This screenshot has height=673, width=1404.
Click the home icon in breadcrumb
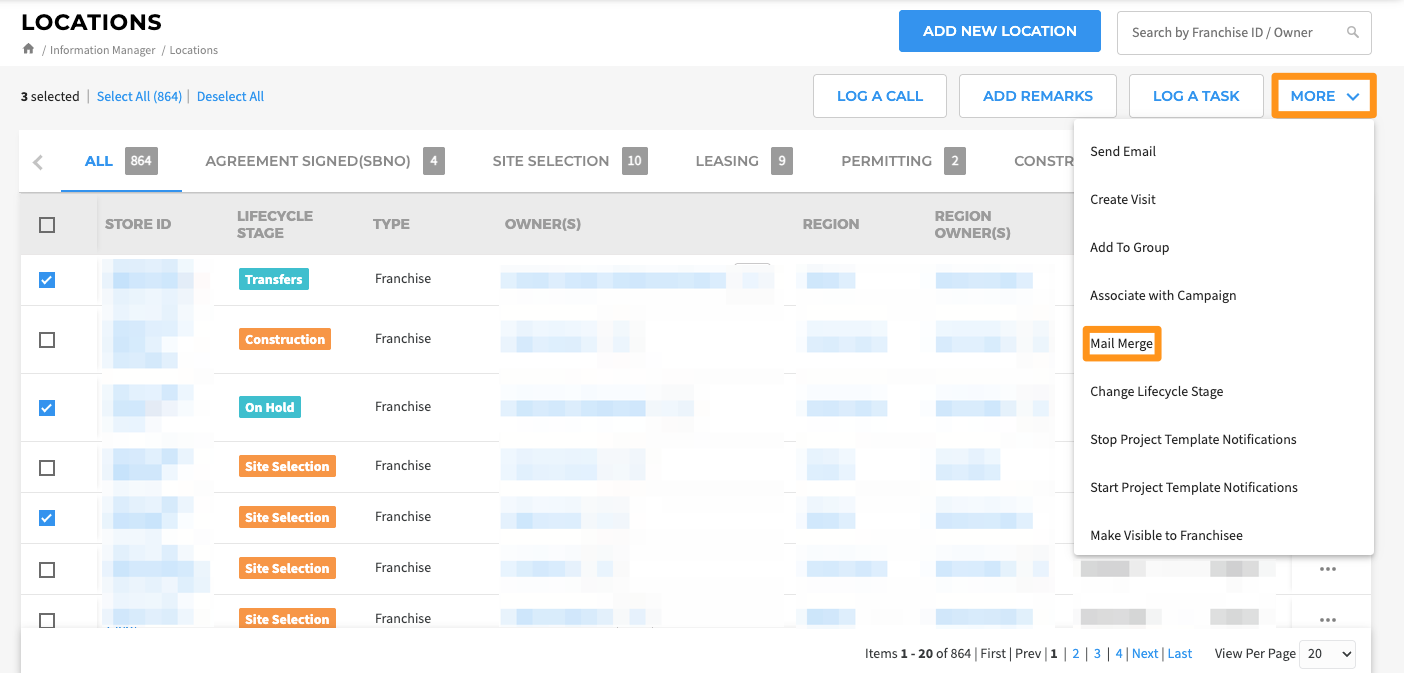point(28,49)
